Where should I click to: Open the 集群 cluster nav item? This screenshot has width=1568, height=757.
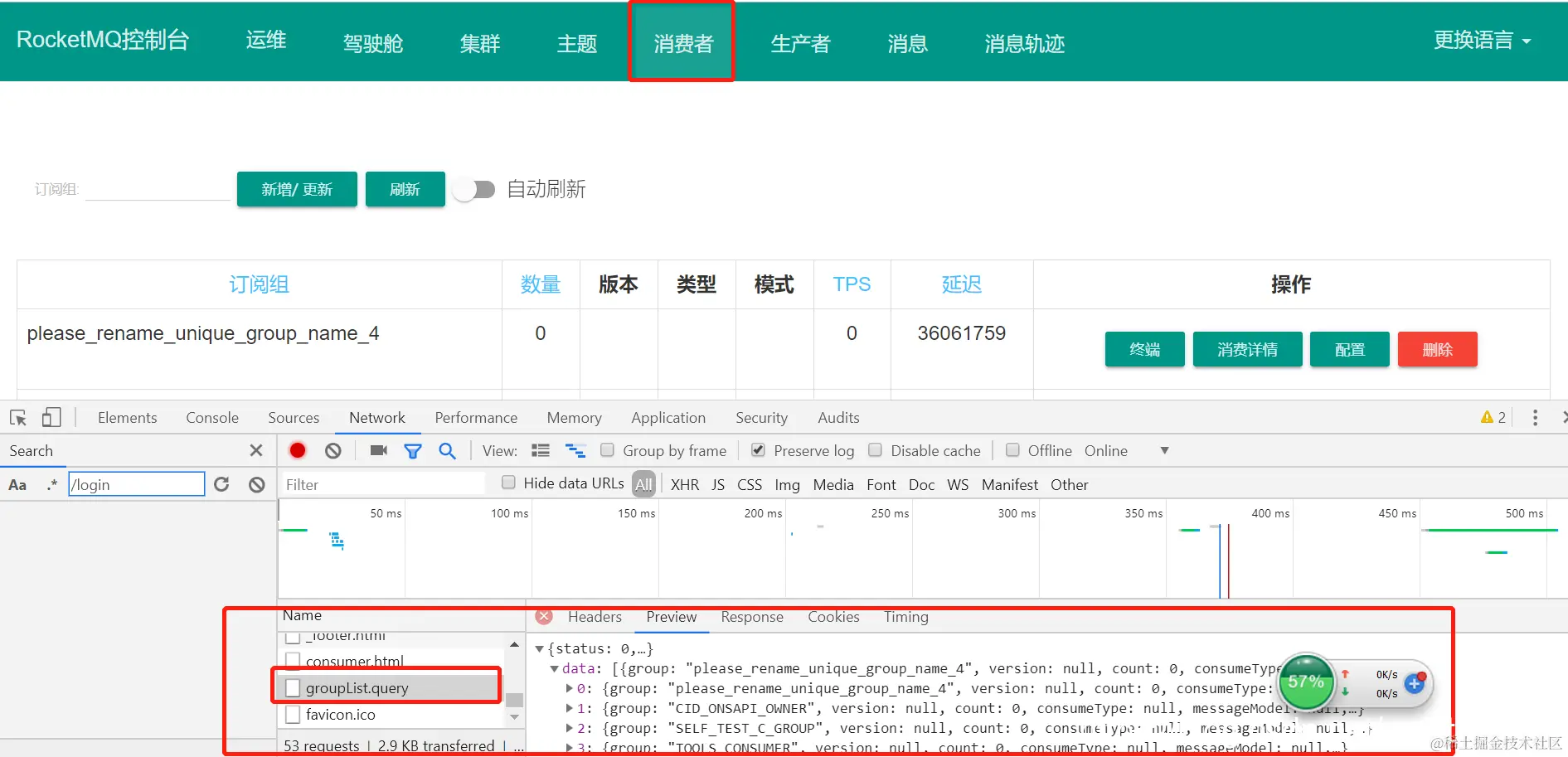pyautogui.click(x=480, y=43)
